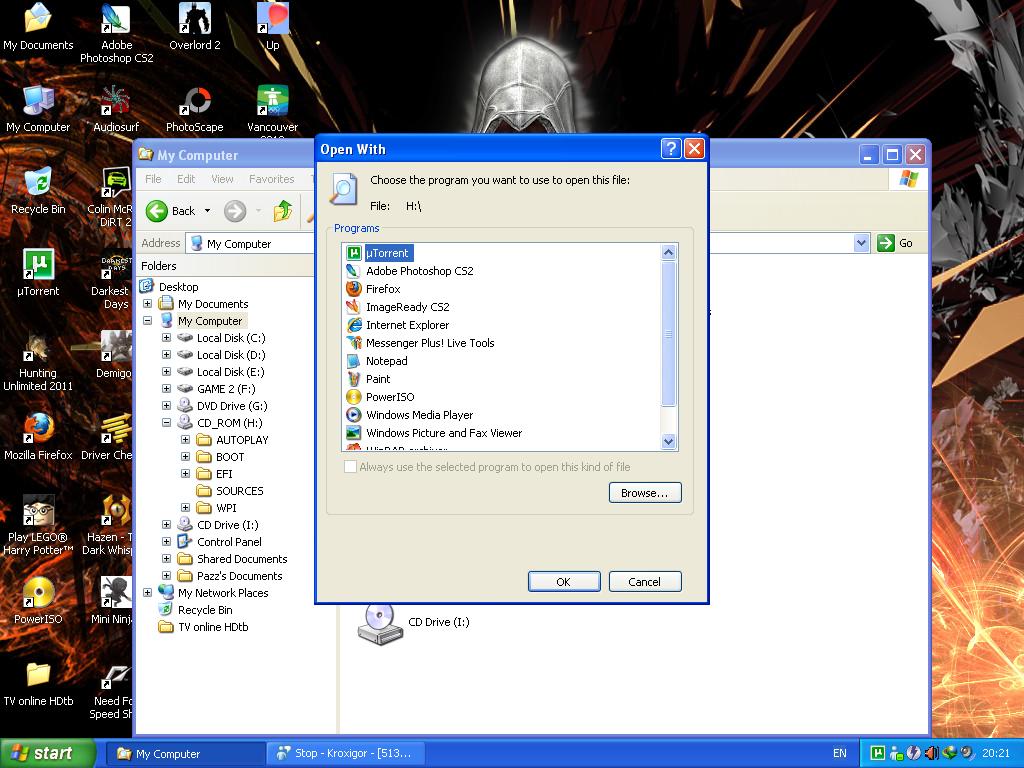Image resolution: width=1024 pixels, height=768 pixels.
Task: Select the SOURCES folder in tree
Action: tap(230, 490)
